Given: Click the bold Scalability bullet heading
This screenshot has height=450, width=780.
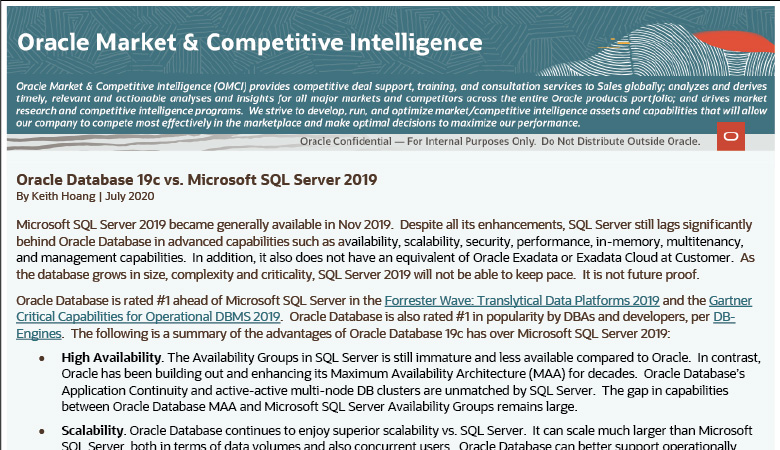Looking at the screenshot, I should point(93,431).
